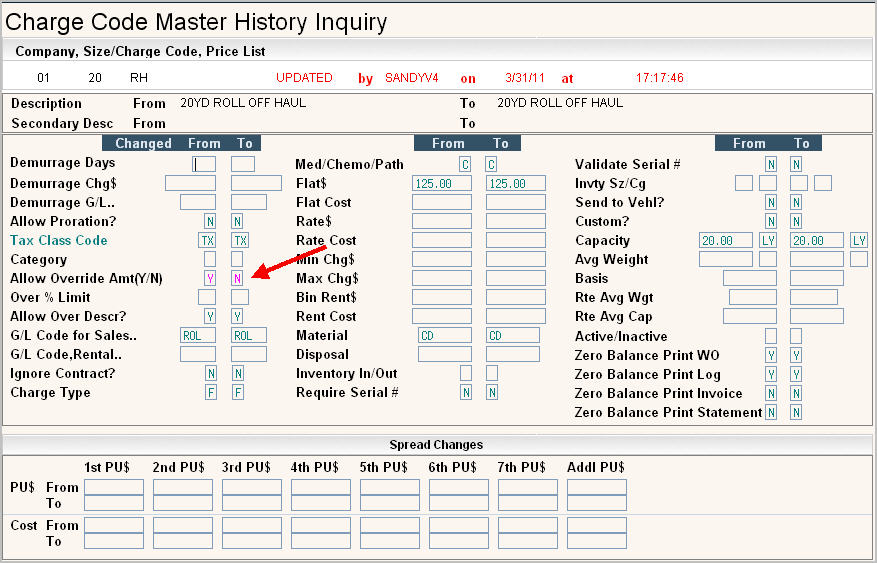Viewport: 877px width, 563px height.
Task: Click Send to Vehl? To field
Action: pyautogui.click(x=796, y=202)
